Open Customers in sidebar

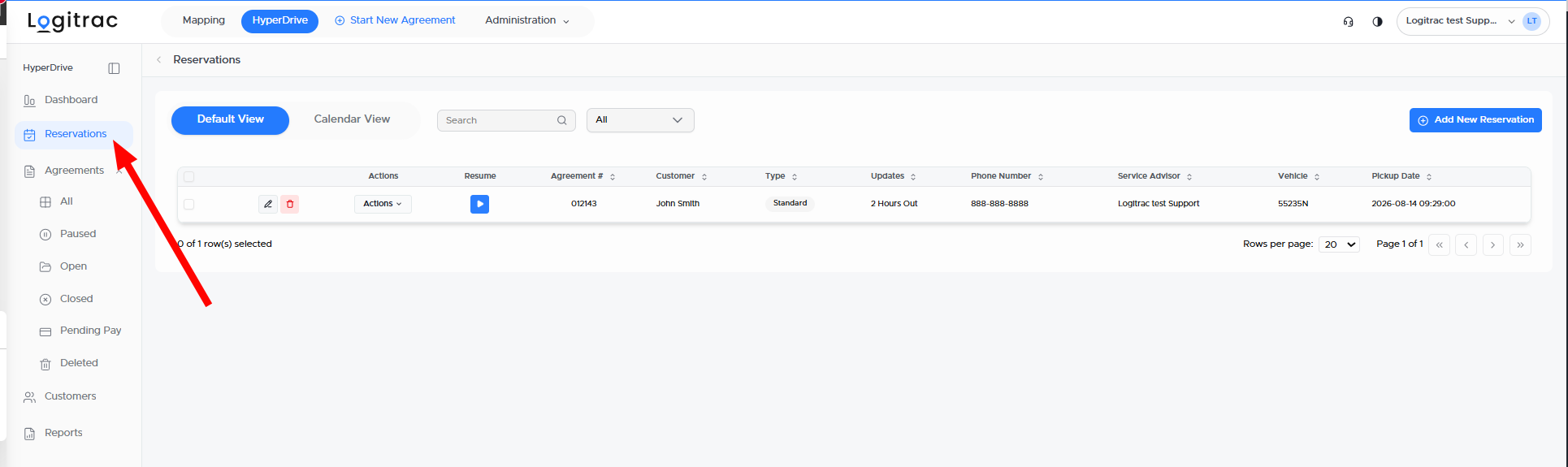[x=70, y=396]
